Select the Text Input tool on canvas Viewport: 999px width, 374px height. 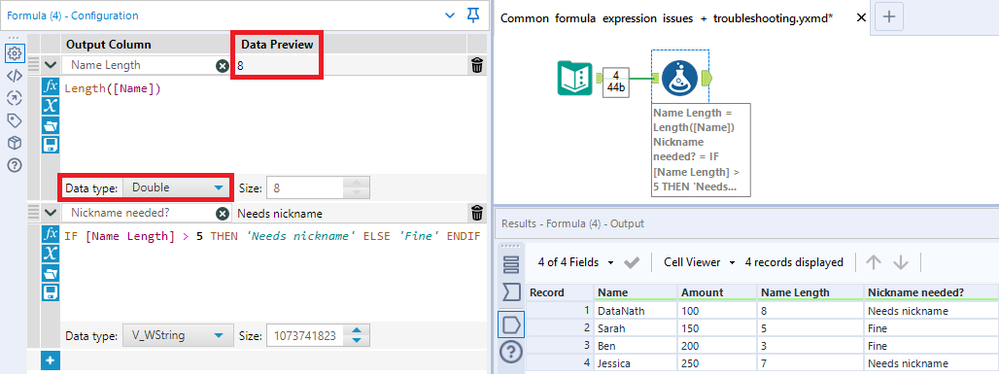point(575,78)
